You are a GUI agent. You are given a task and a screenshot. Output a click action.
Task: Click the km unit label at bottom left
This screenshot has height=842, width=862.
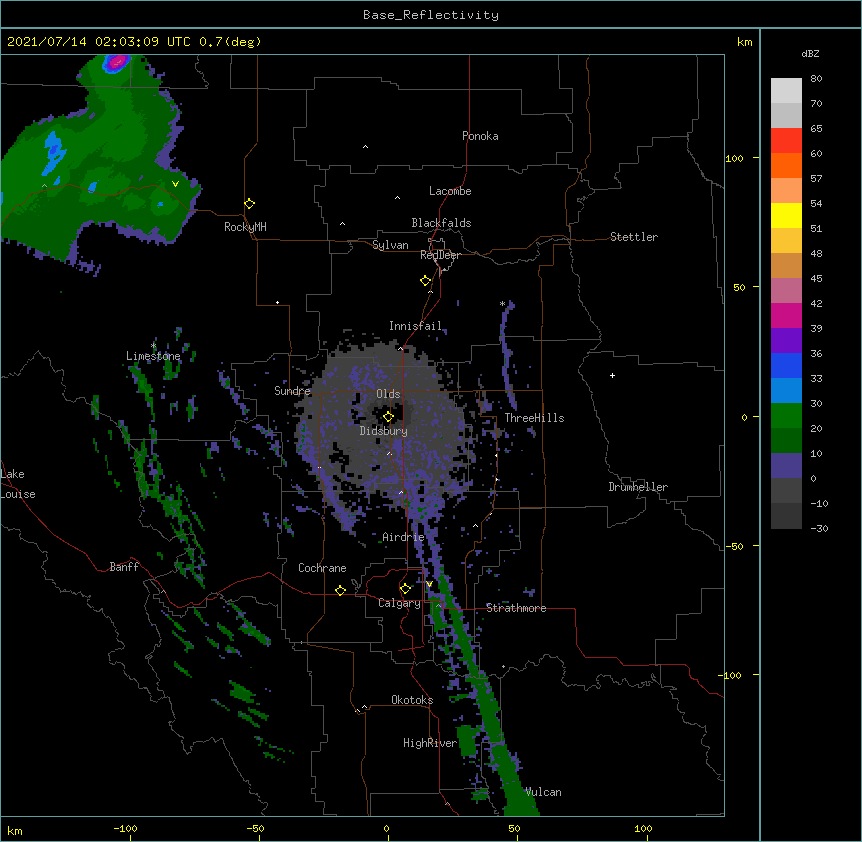15,830
